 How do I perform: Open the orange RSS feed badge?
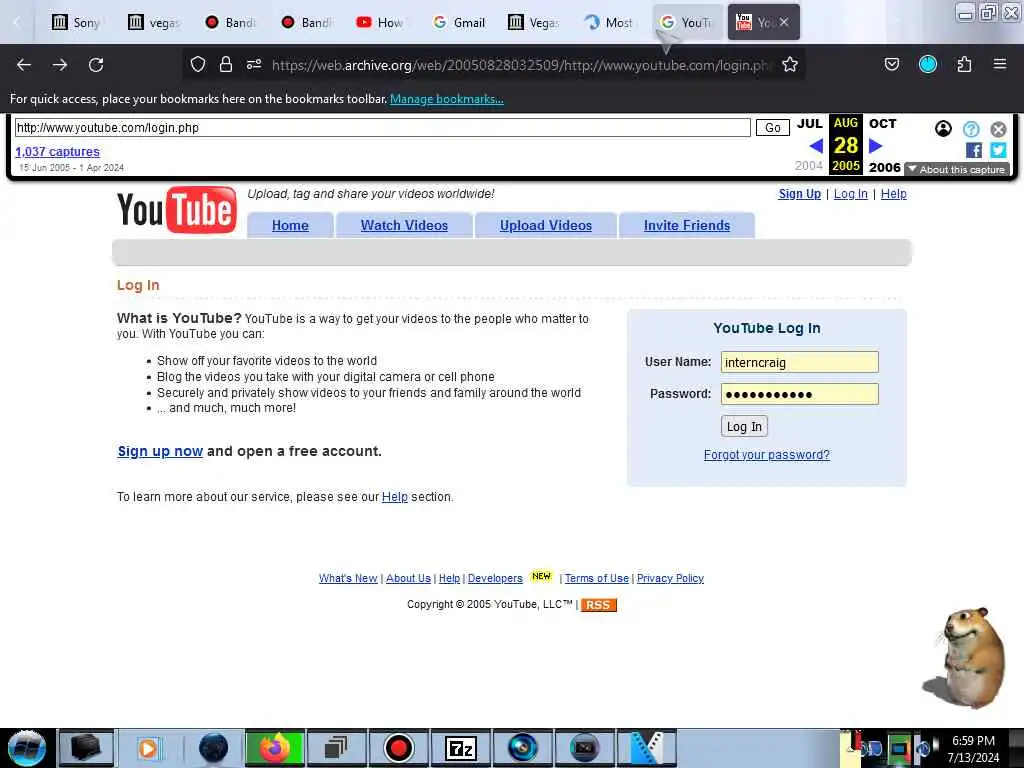598,605
